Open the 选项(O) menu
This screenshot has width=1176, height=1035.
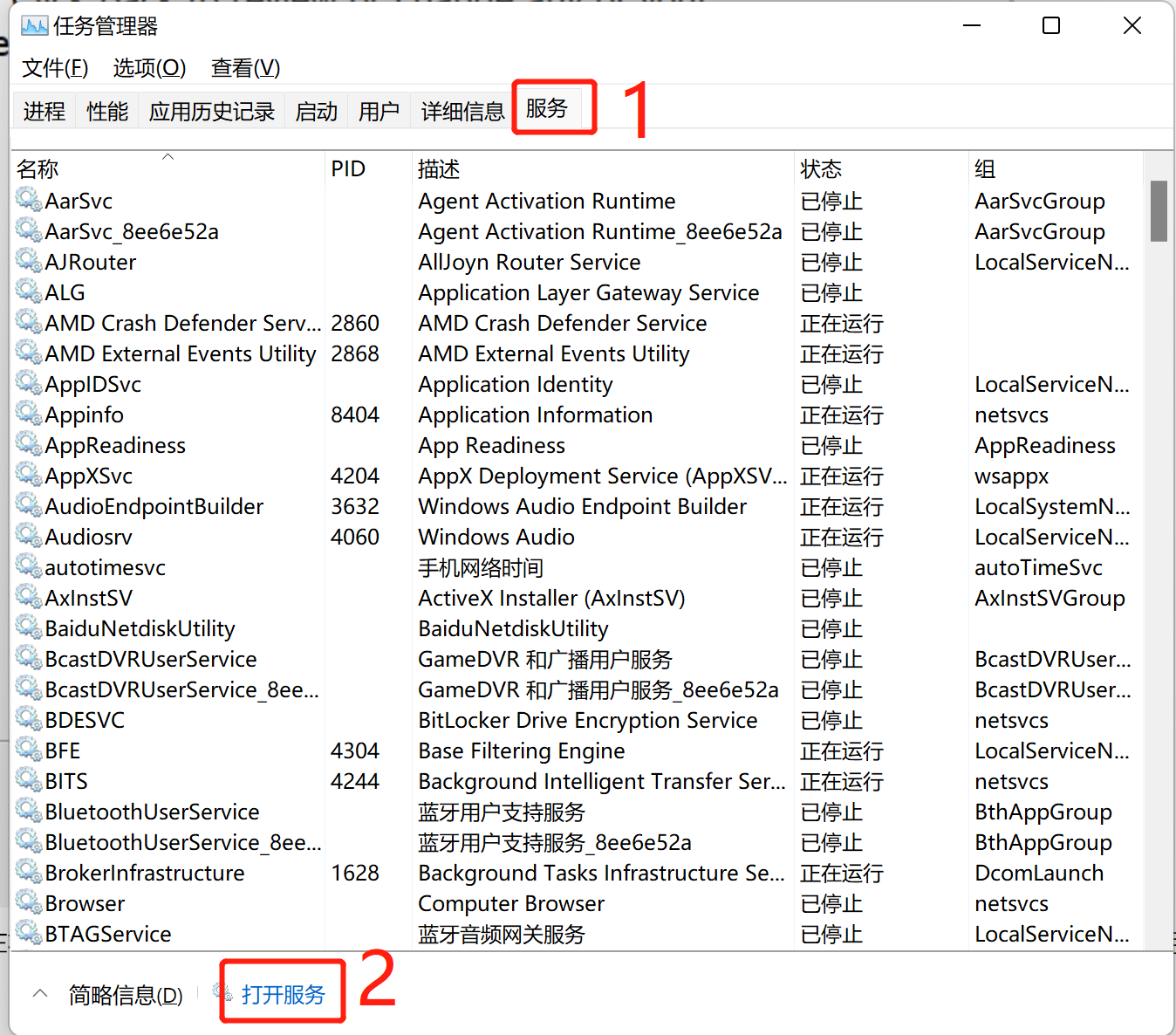[149, 68]
